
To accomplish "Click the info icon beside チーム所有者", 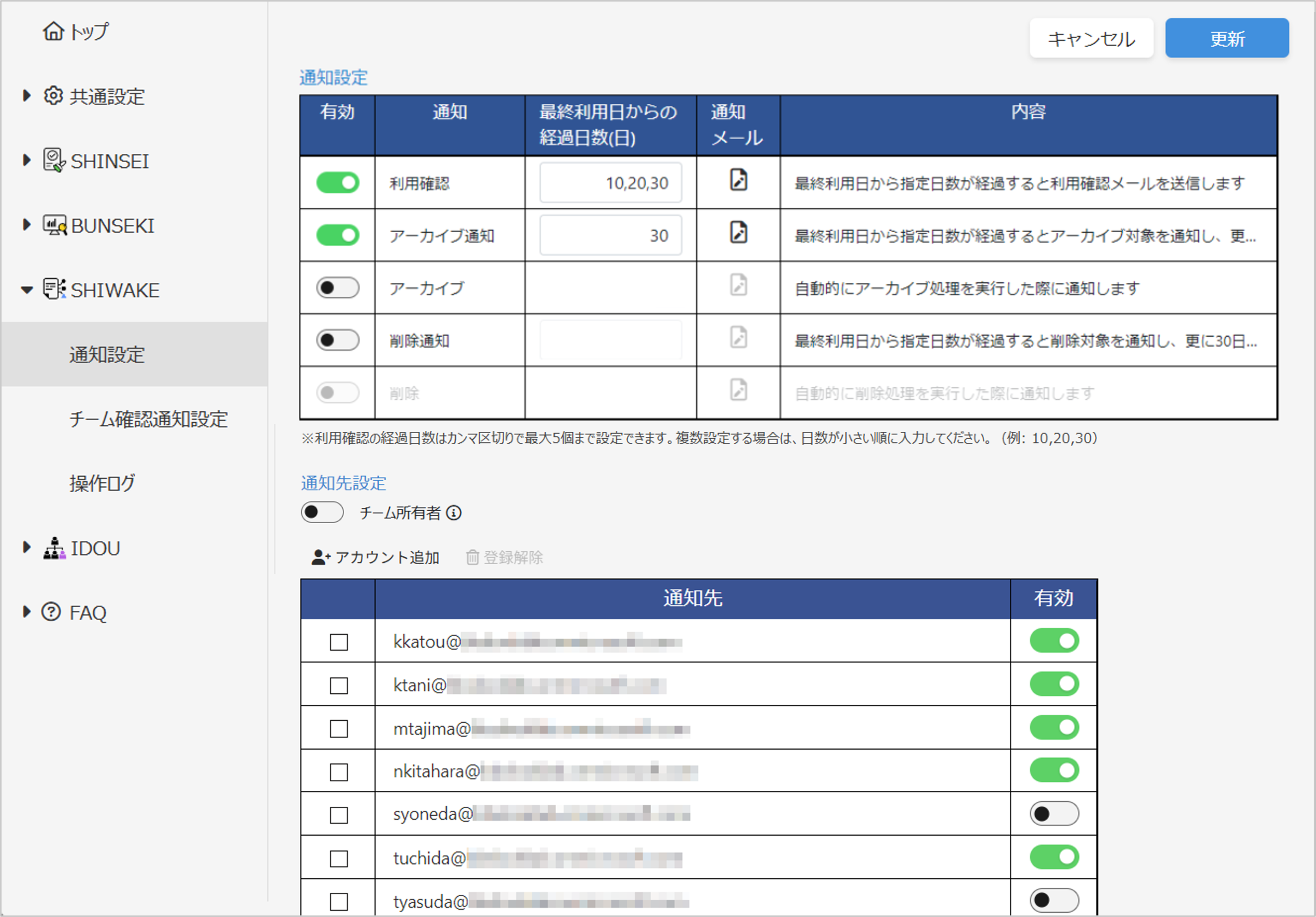I will click(x=454, y=513).
